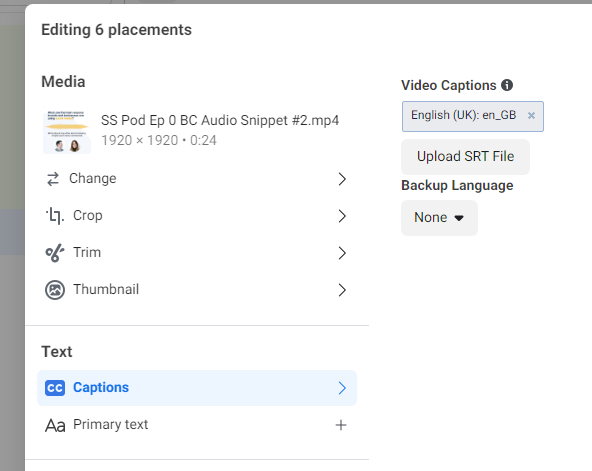Click the video thumbnail preview image
Screen dimensions: 592x471
pos(67,131)
